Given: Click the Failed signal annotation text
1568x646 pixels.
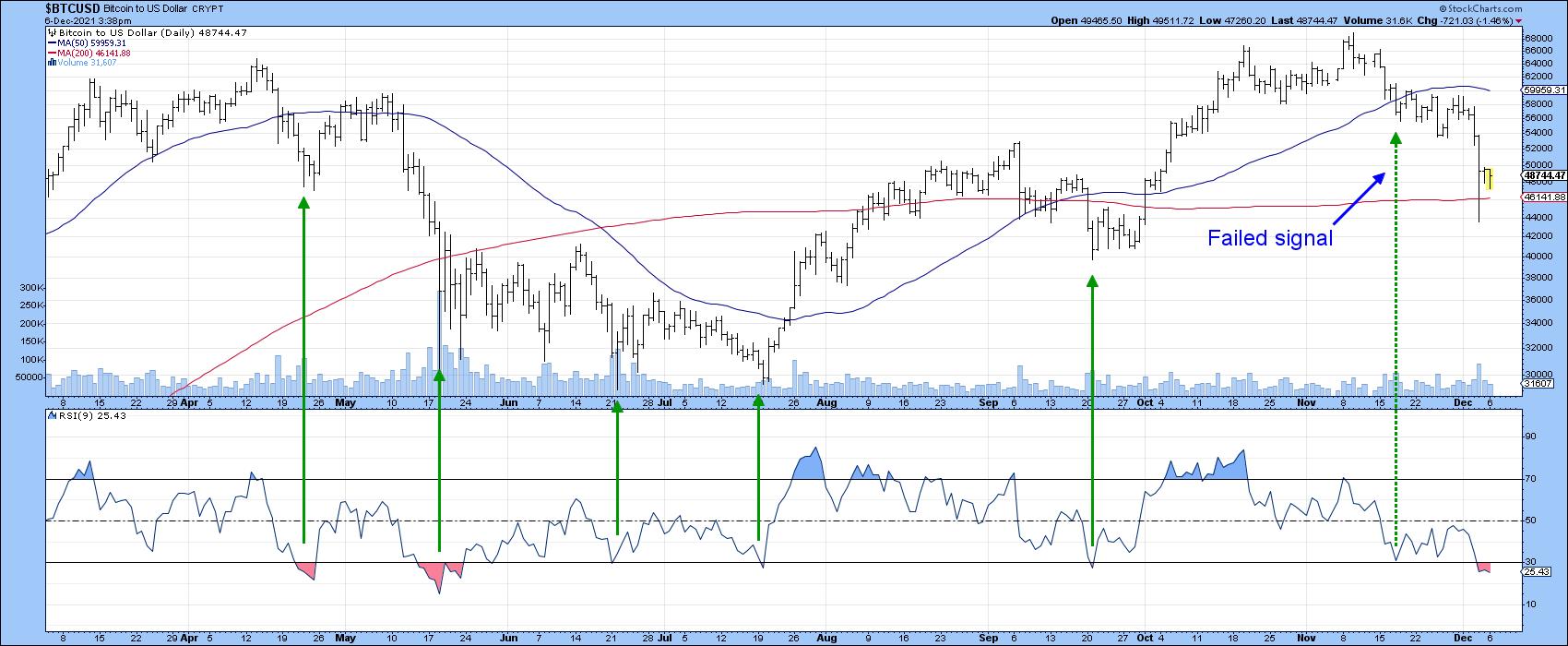Looking at the screenshot, I should (x=1270, y=238).
